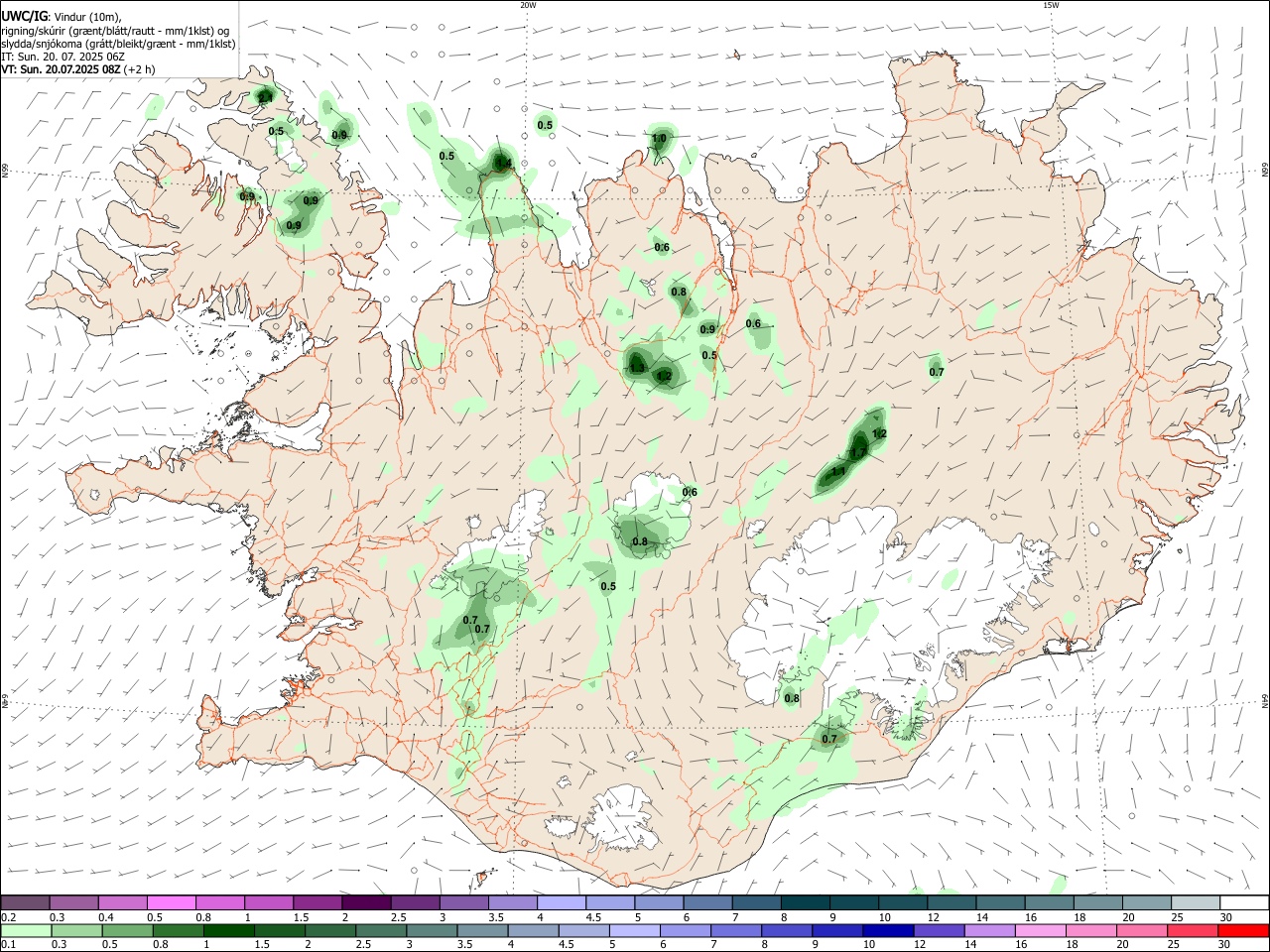This screenshot has width=1270, height=952.
Task: Click the '0.1' label in the rain legend
Action: (8, 945)
